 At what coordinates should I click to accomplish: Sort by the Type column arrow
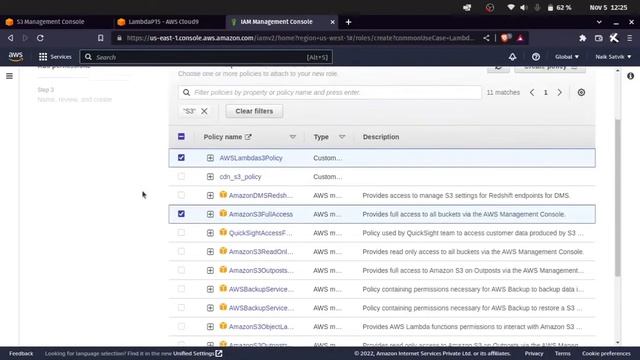click(342, 137)
